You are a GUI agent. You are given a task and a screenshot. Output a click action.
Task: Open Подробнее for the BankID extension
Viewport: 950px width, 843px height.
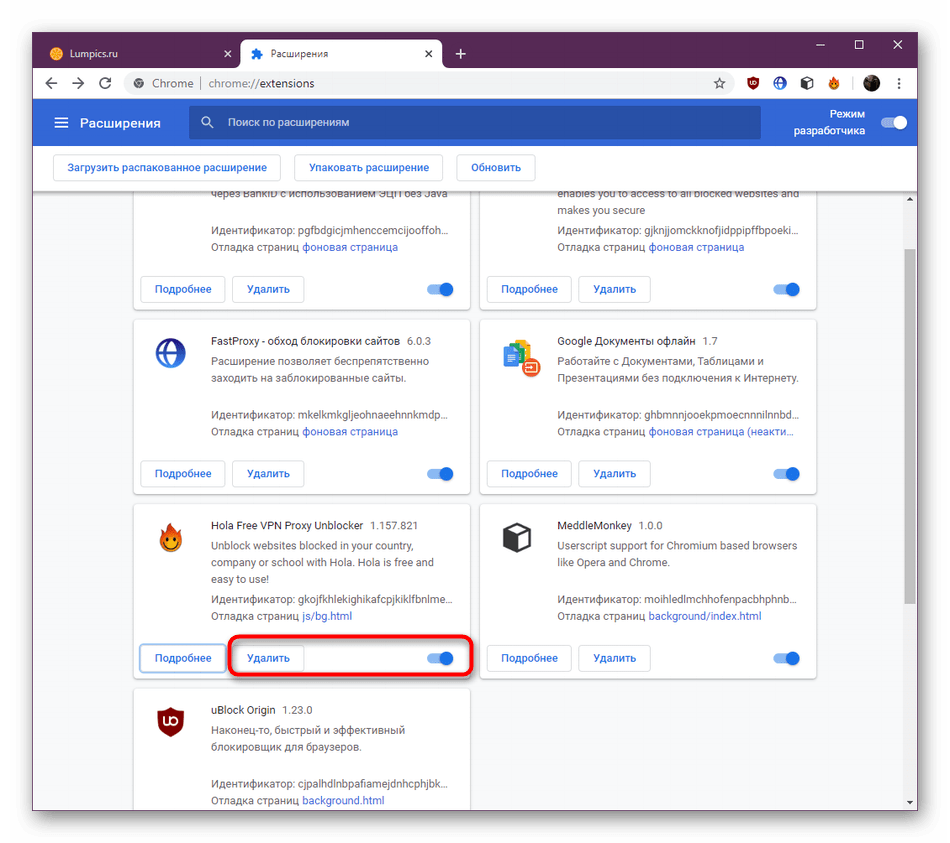pos(183,289)
